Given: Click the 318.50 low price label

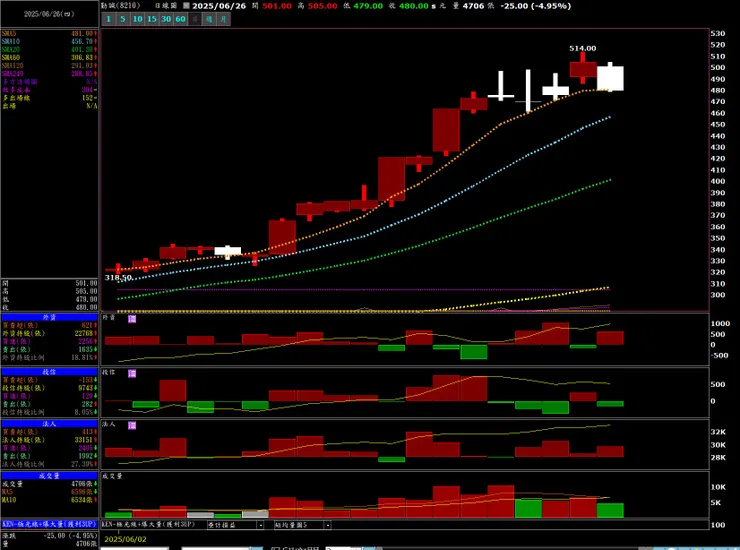Looking at the screenshot, I should 118,277.
